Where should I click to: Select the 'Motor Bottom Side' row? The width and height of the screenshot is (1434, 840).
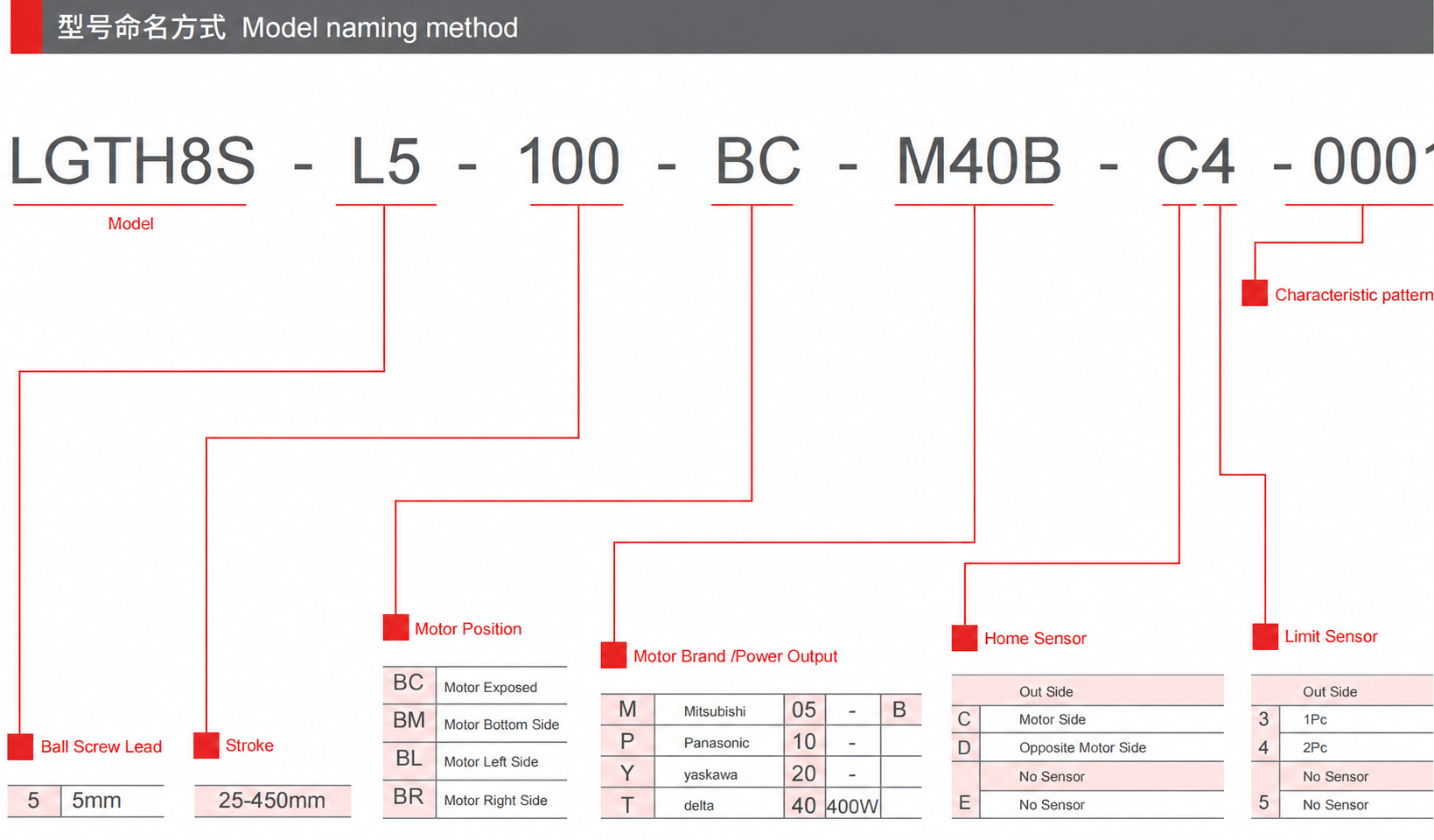coord(475,724)
